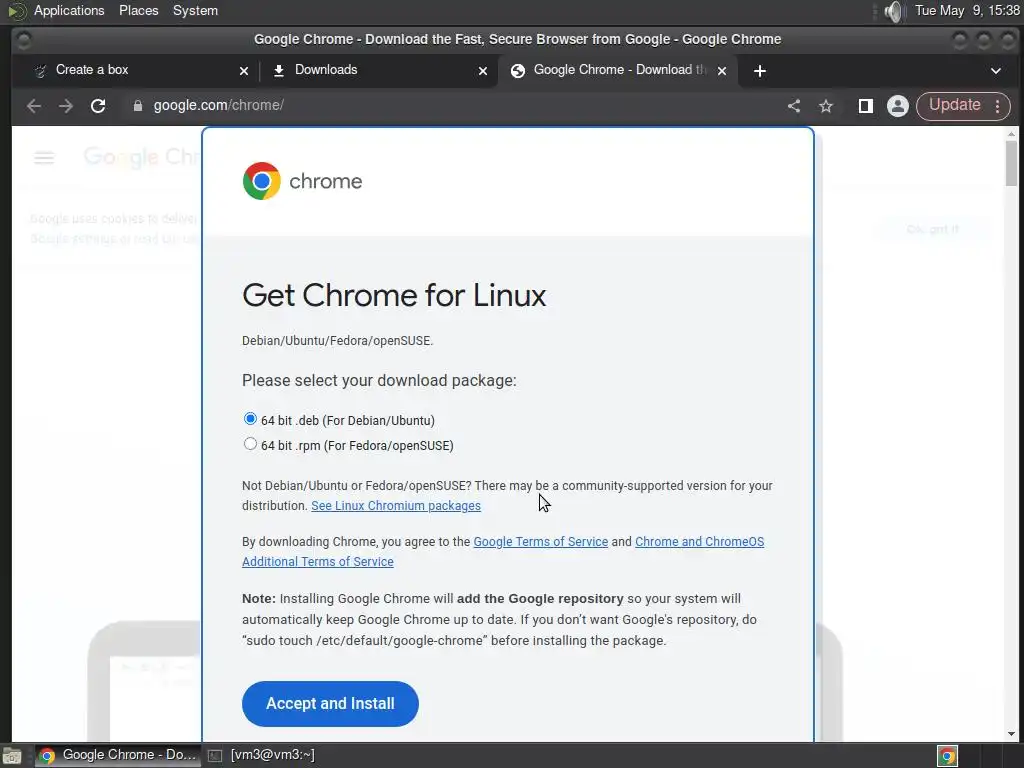
Task: Open Google Terms of Service link
Action: [540, 541]
